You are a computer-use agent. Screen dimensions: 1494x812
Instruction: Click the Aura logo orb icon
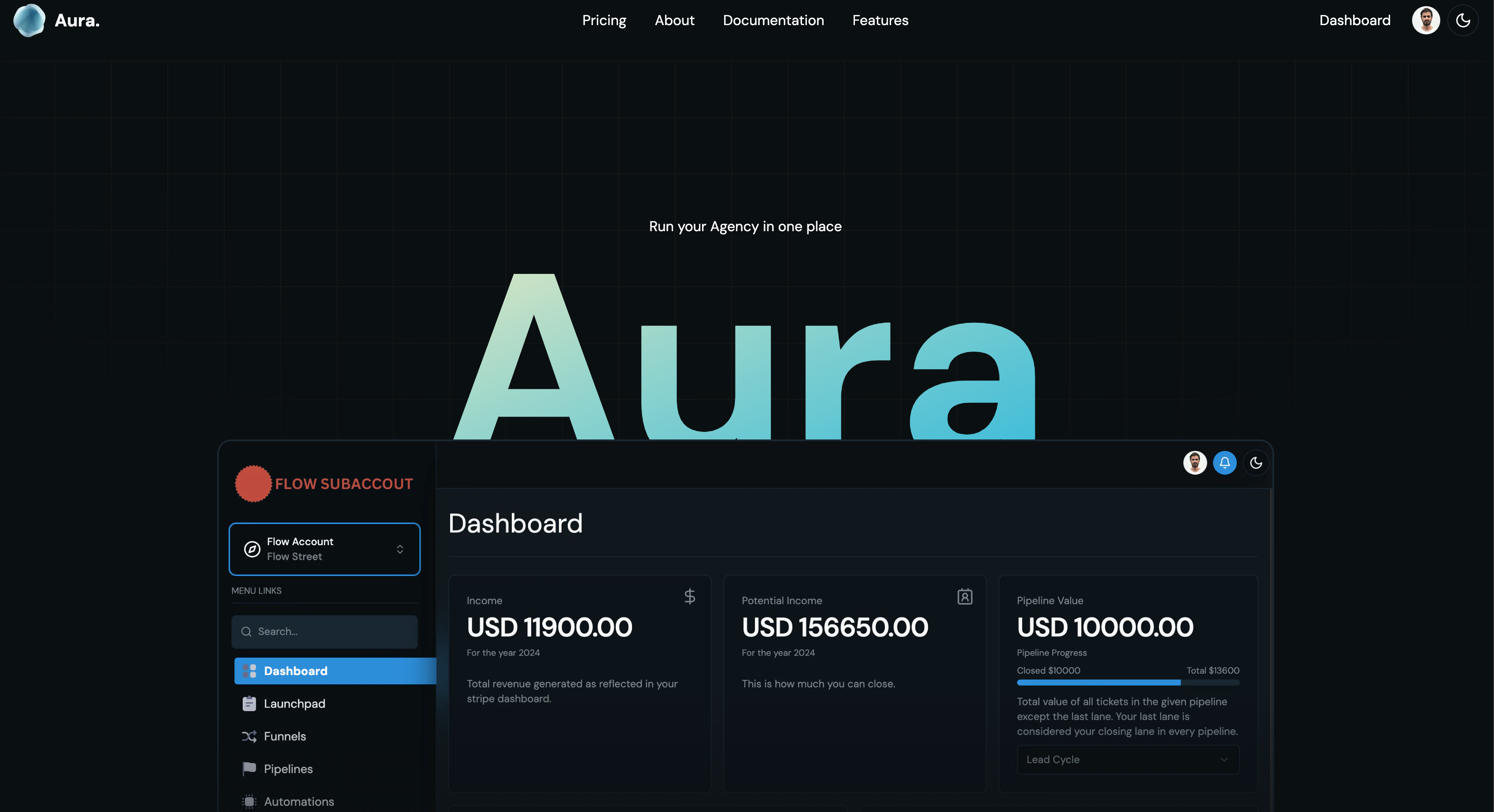click(29, 20)
